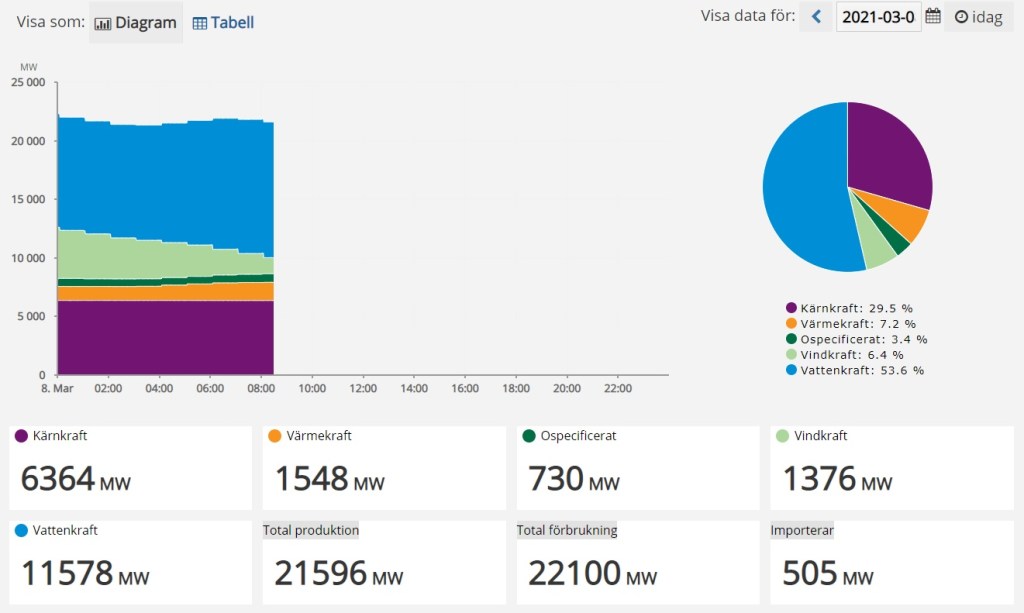Click the idag button
The image size is (1024, 613).
(979, 17)
